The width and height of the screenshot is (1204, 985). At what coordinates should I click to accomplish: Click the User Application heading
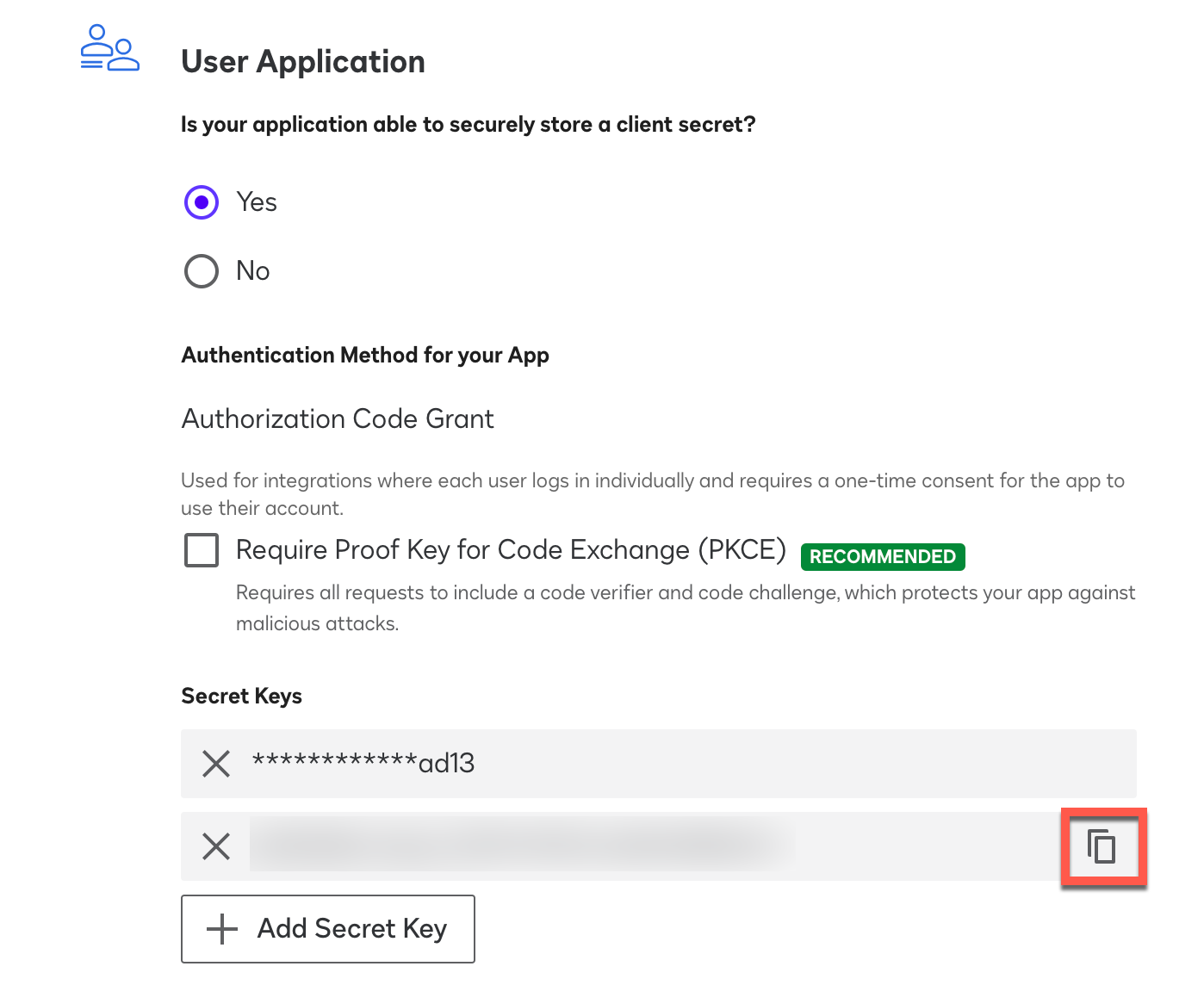click(303, 62)
